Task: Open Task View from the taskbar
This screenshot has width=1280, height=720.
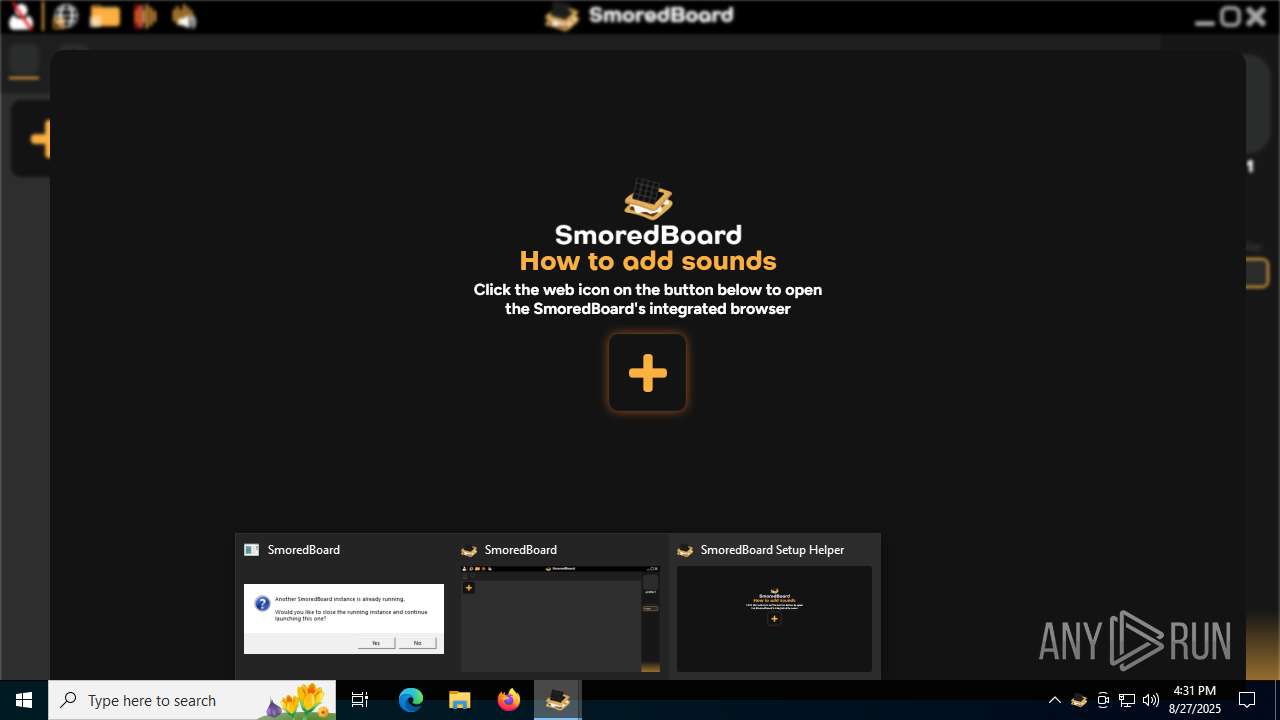Action: (360, 700)
